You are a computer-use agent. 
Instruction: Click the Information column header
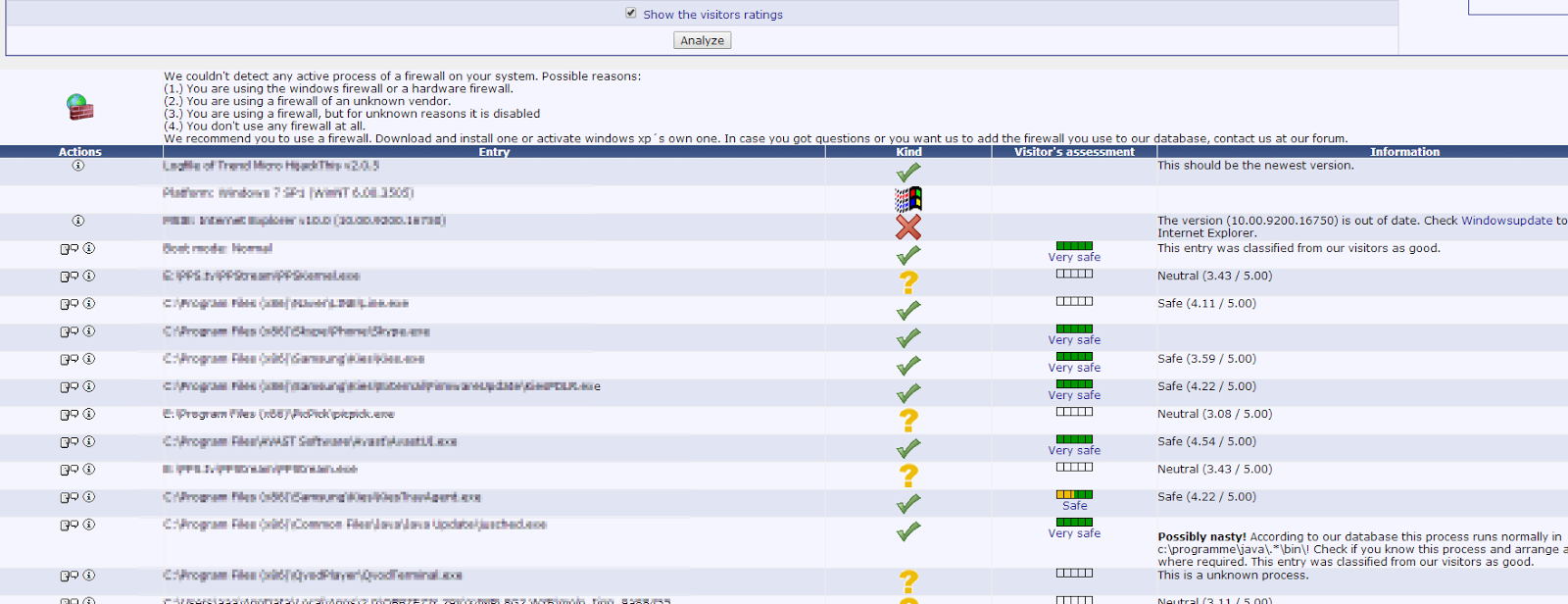1404,152
